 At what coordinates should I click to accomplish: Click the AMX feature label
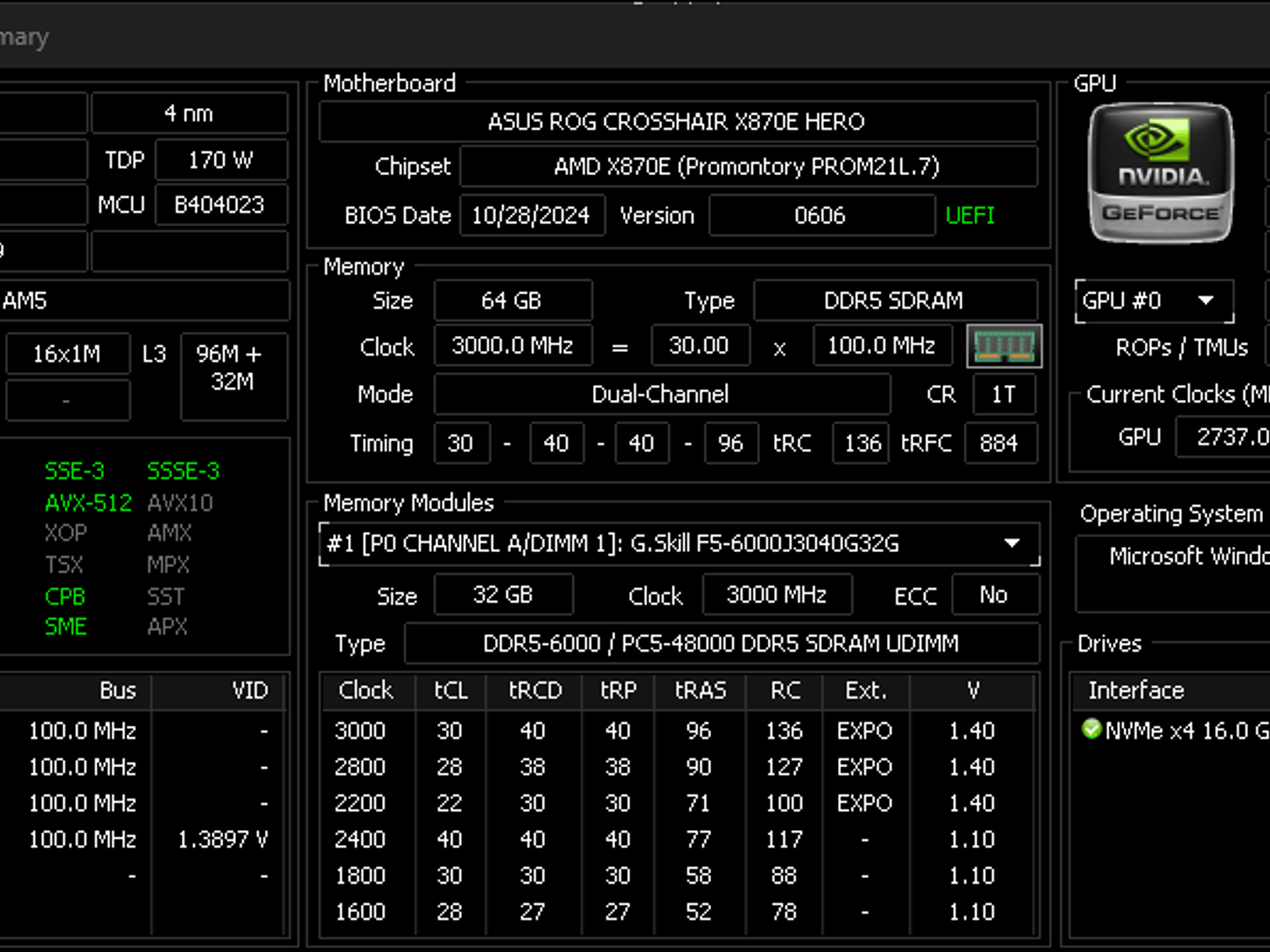(x=169, y=533)
